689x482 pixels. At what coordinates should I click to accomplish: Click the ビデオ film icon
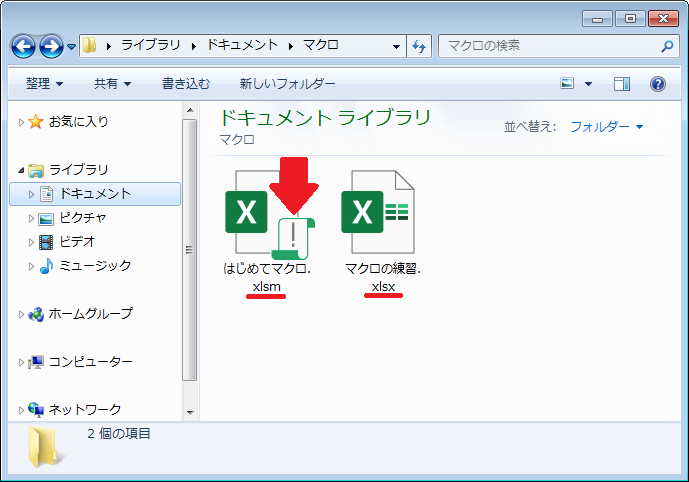tap(46, 242)
